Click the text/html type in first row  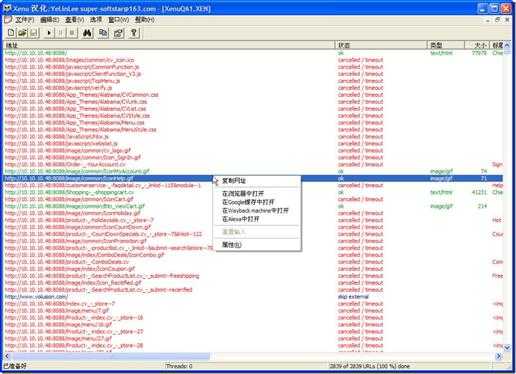coord(441,53)
